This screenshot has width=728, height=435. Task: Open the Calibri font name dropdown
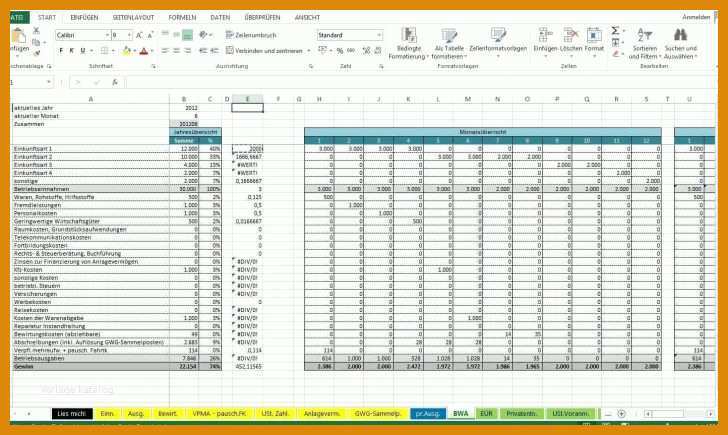pyautogui.click(x=107, y=35)
